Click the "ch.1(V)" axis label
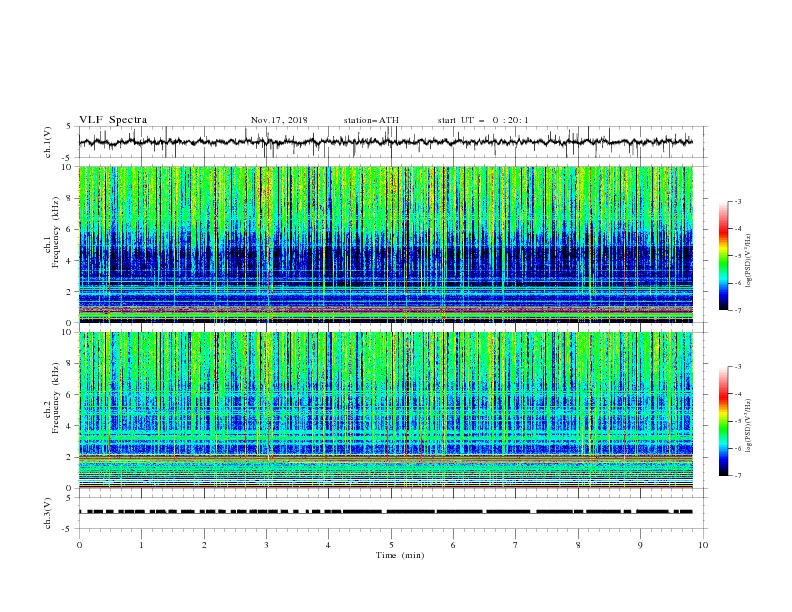Screen dimensions: 792x612 48,142
